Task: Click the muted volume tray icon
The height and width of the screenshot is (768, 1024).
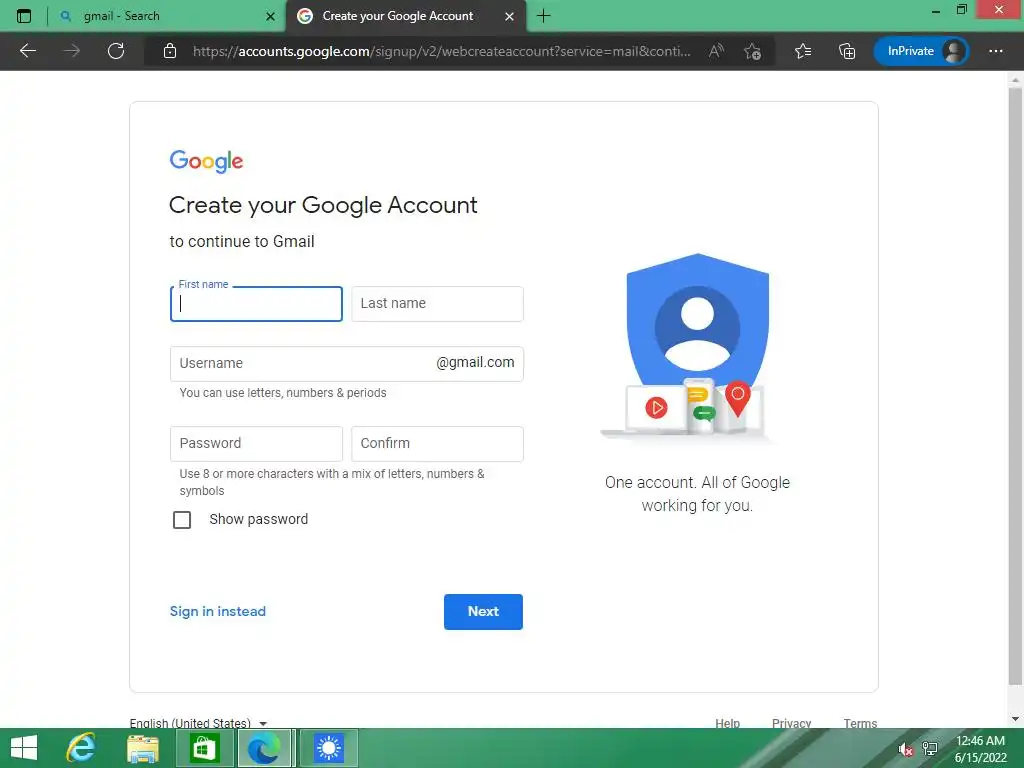Action: (x=905, y=749)
